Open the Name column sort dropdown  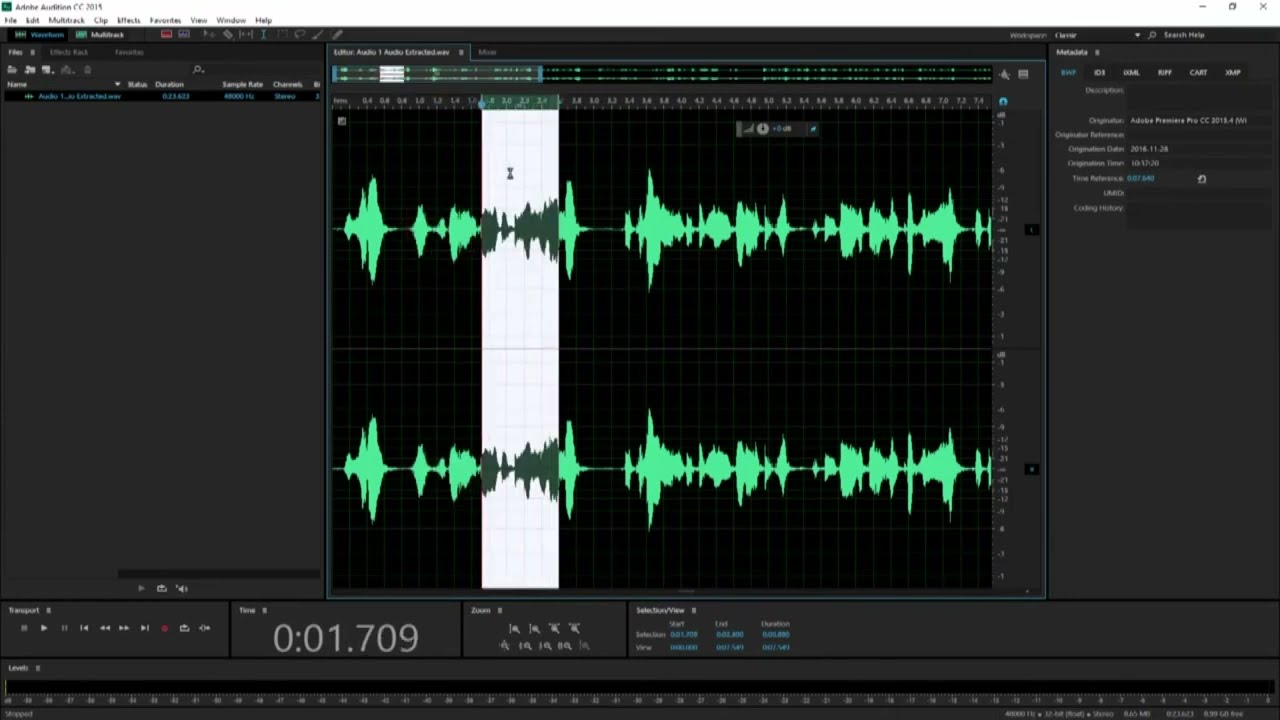117,84
